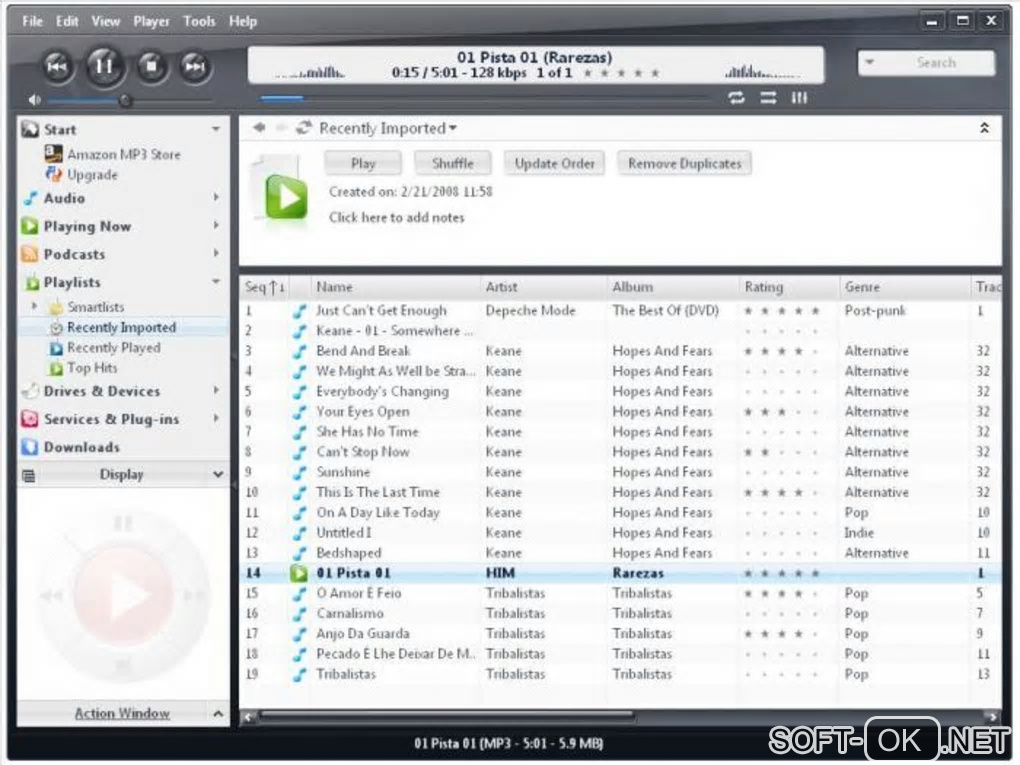The image size is (1020, 765).
Task: Toggle repeat mode
Action: (x=736, y=98)
